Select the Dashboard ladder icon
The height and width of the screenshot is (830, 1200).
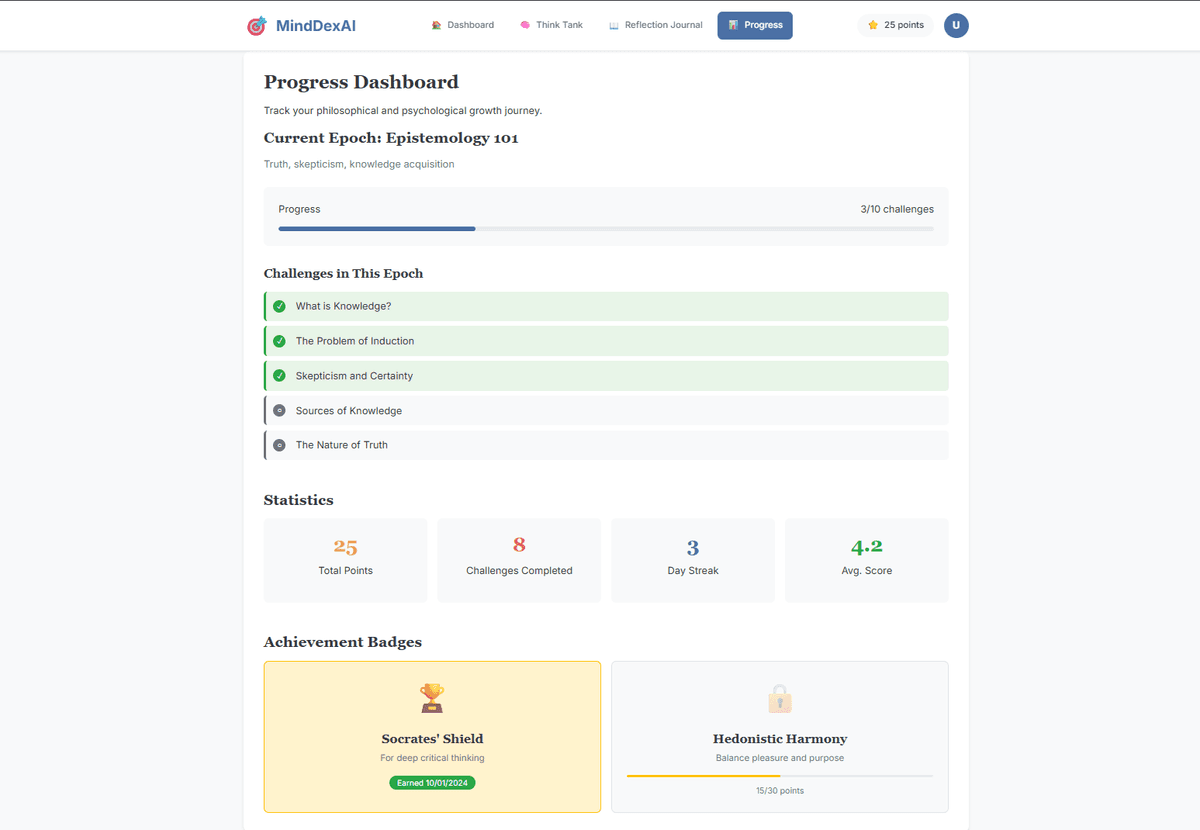coord(434,25)
